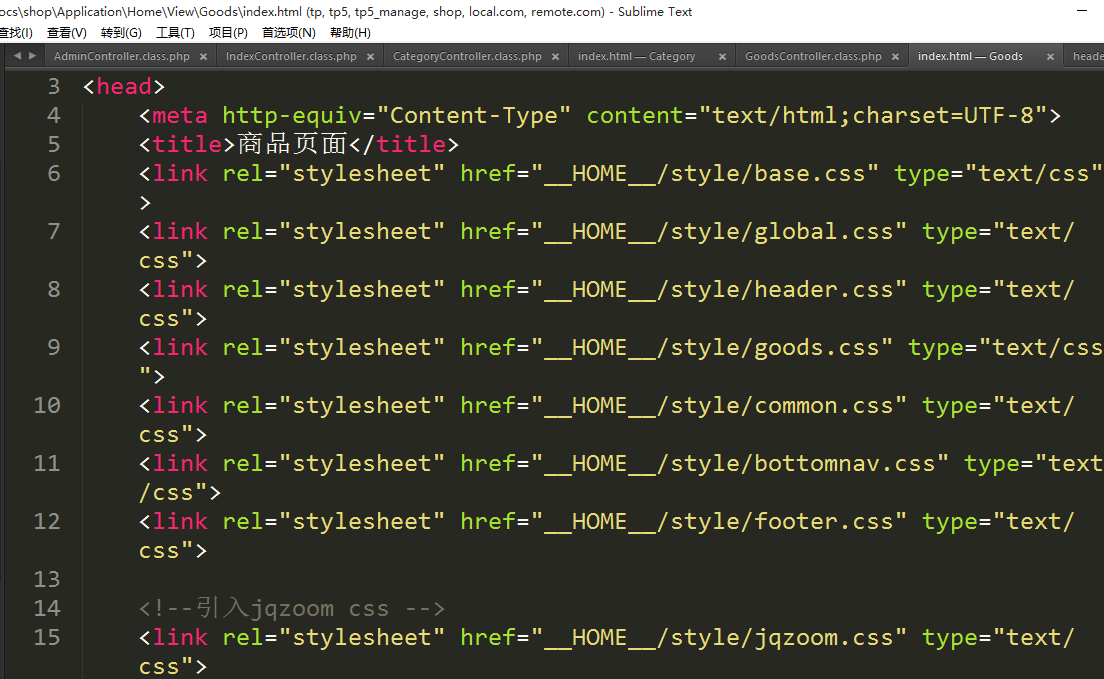Close the AdminController.class.php tab
This screenshot has height=679, width=1104.
coord(203,57)
